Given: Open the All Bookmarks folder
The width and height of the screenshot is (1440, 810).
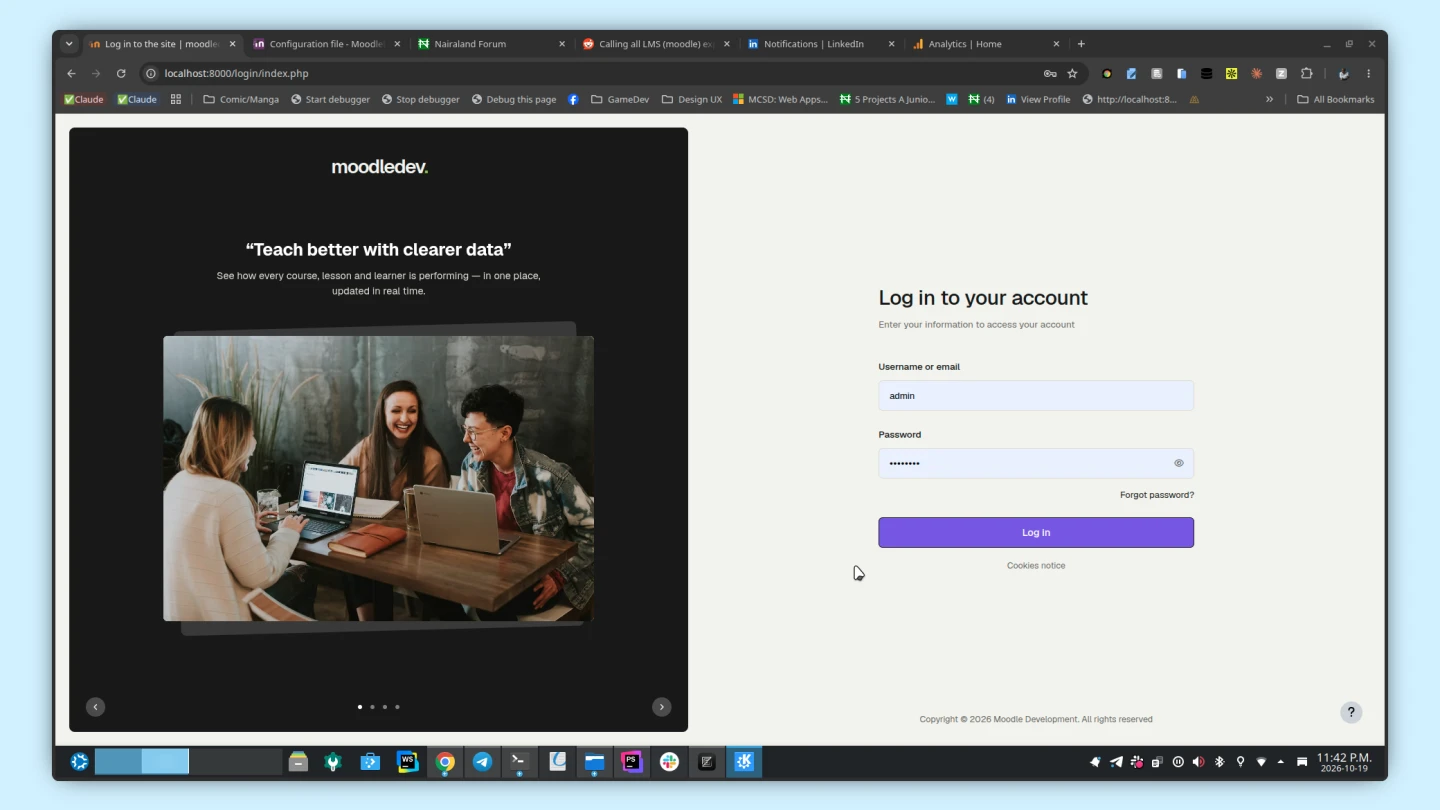Looking at the screenshot, I should [1335, 99].
